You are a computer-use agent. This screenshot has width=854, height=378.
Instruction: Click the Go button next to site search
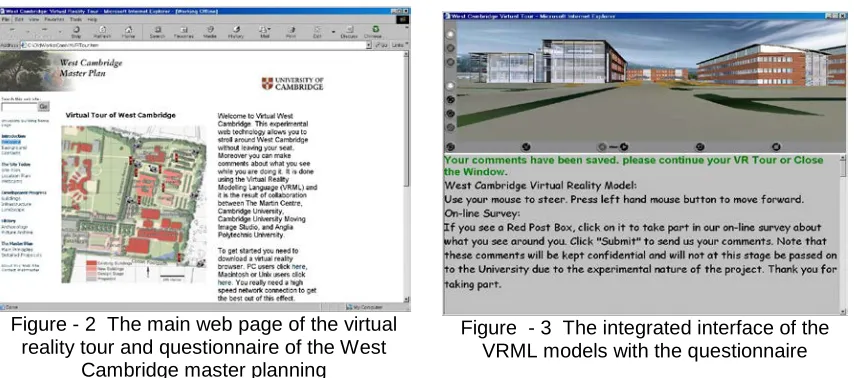[x=44, y=107]
